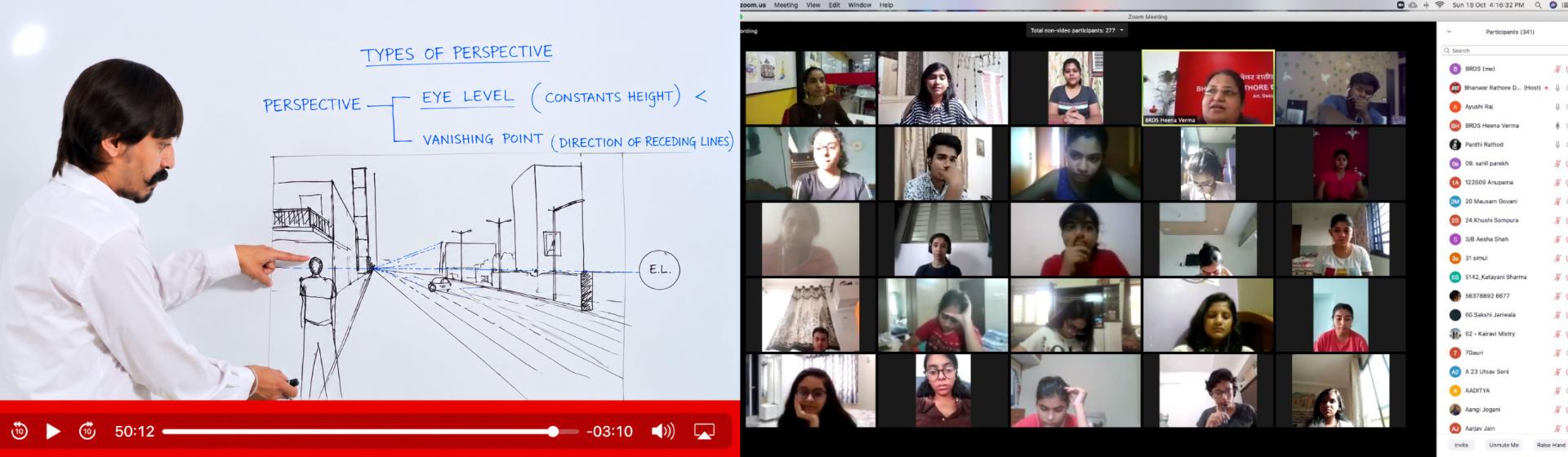Click muted mic icon beside 09. sahil parekh
1568x457 pixels.
pos(1557,163)
